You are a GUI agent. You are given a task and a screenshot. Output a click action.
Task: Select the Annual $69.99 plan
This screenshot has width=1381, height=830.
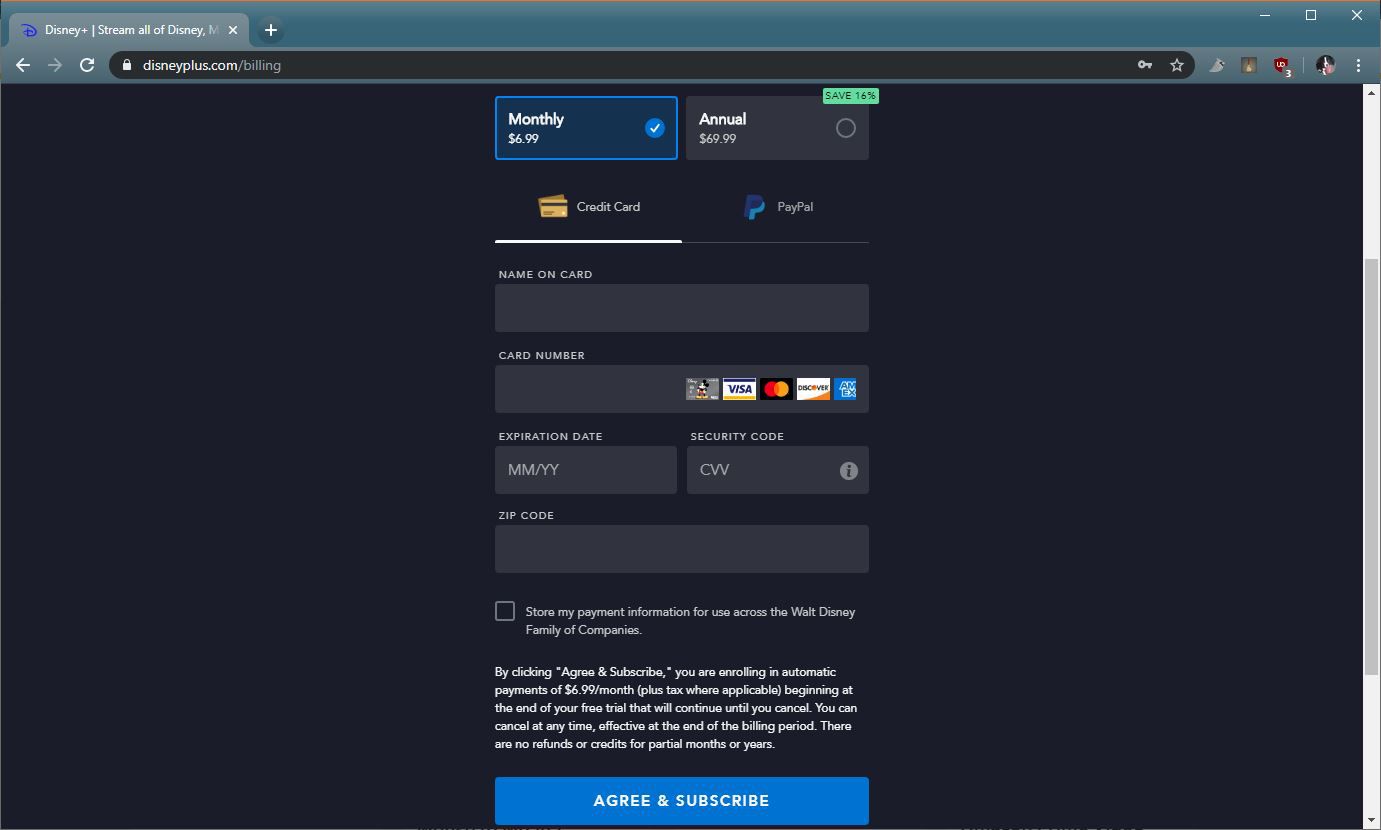(x=777, y=128)
